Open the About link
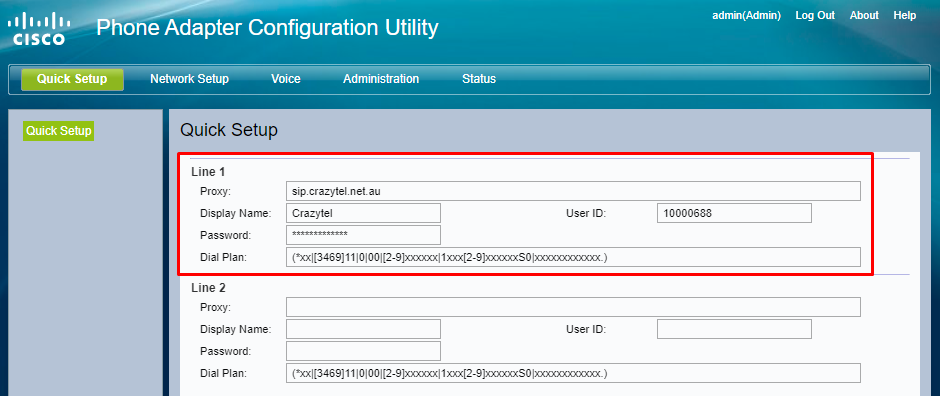The width and height of the screenshot is (940, 396). point(864,16)
